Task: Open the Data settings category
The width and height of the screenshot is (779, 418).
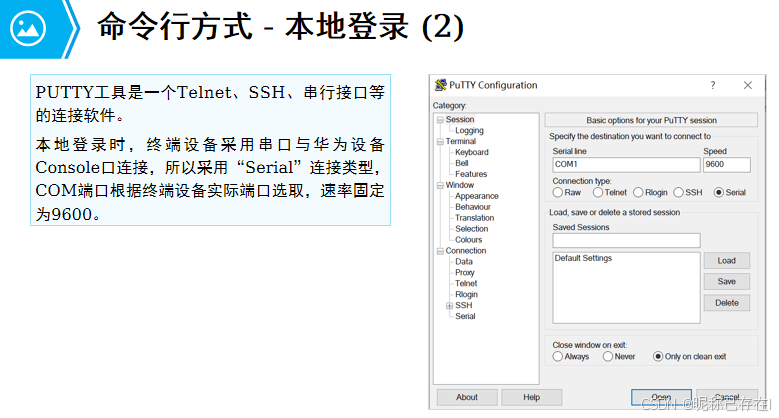Action: 464,261
